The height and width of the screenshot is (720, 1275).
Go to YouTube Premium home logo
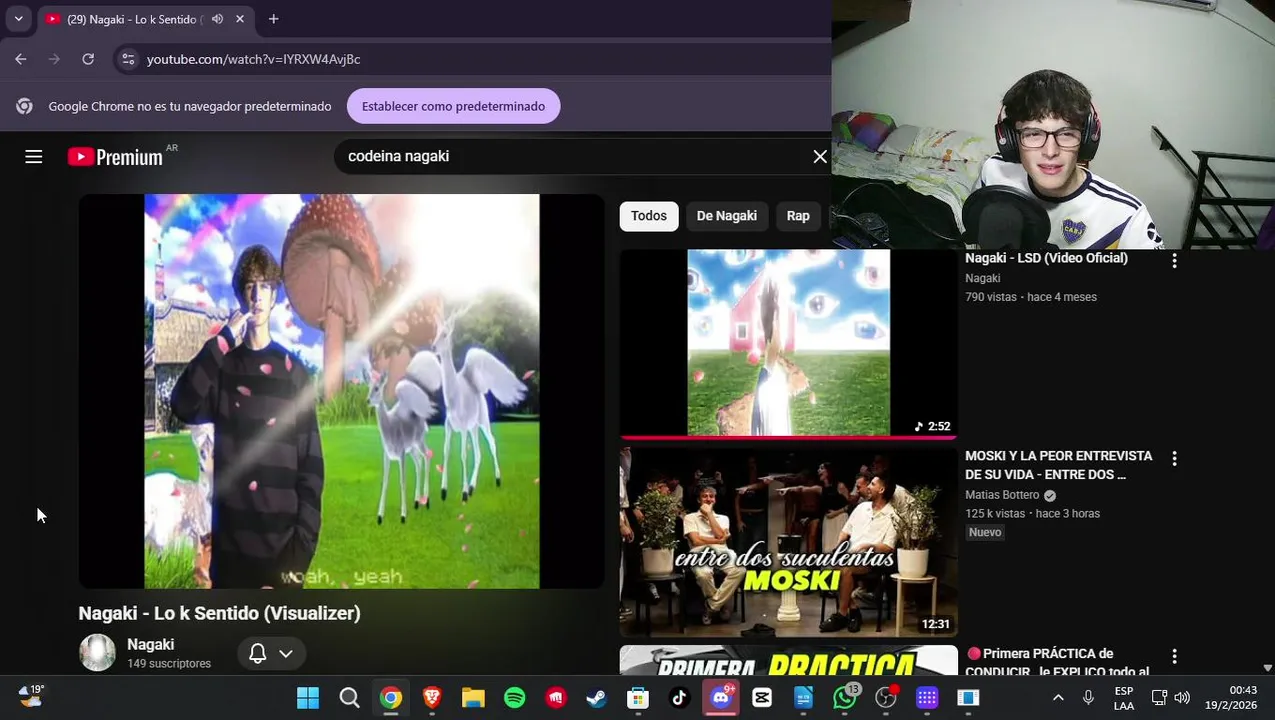click(x=115, y=157)
